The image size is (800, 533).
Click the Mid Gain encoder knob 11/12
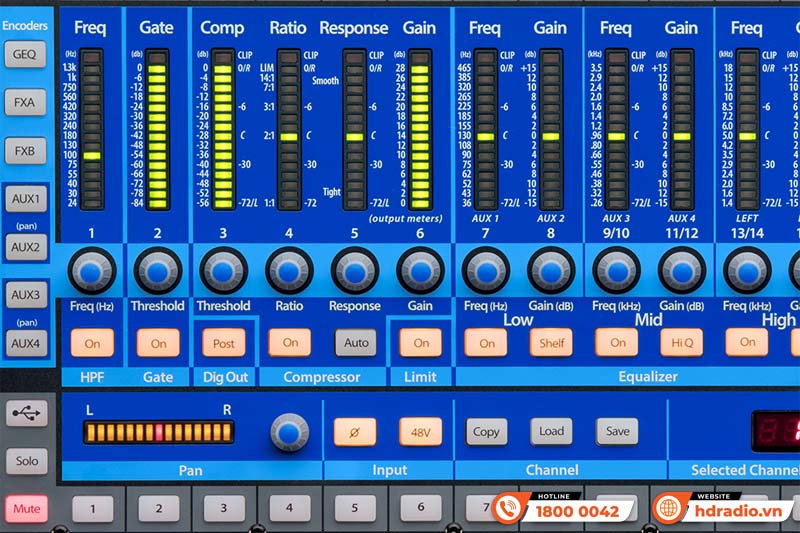pos(682,271)
